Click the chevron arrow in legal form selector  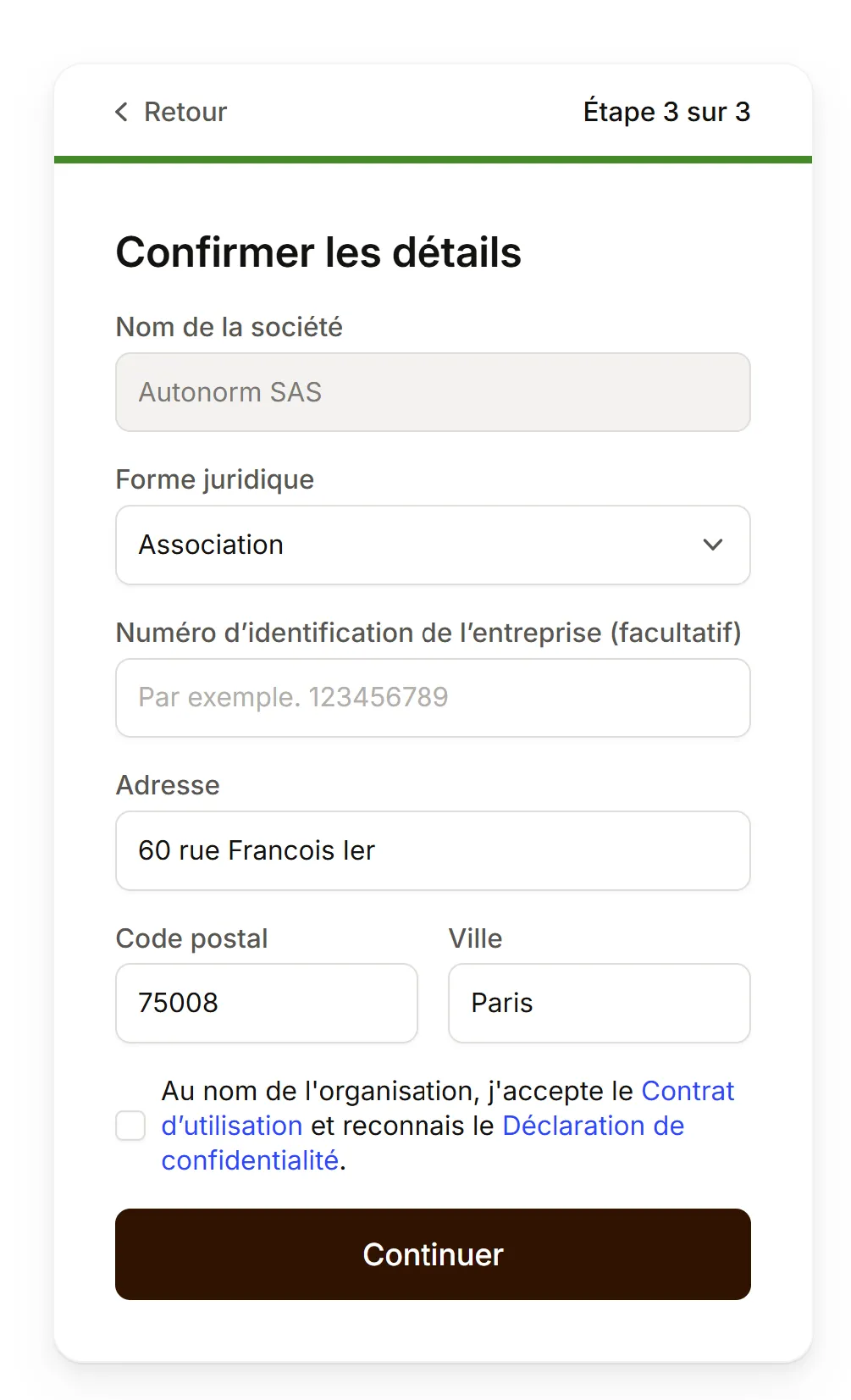713,545
